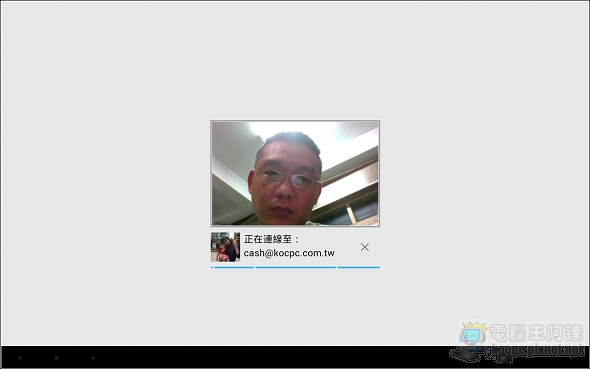Tap the self-view camera preview
590x369 pixels.
[295, 173]
